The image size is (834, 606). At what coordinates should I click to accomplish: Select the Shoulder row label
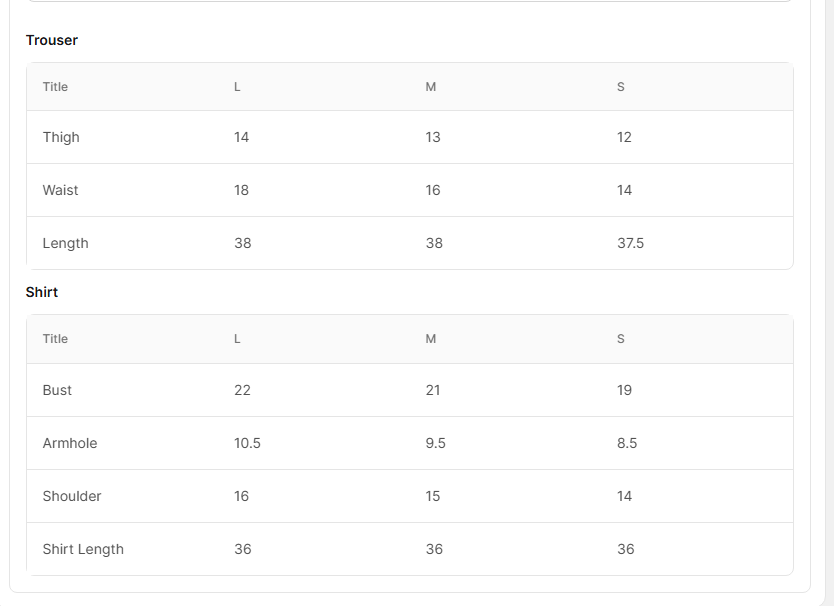coord(72,496)
